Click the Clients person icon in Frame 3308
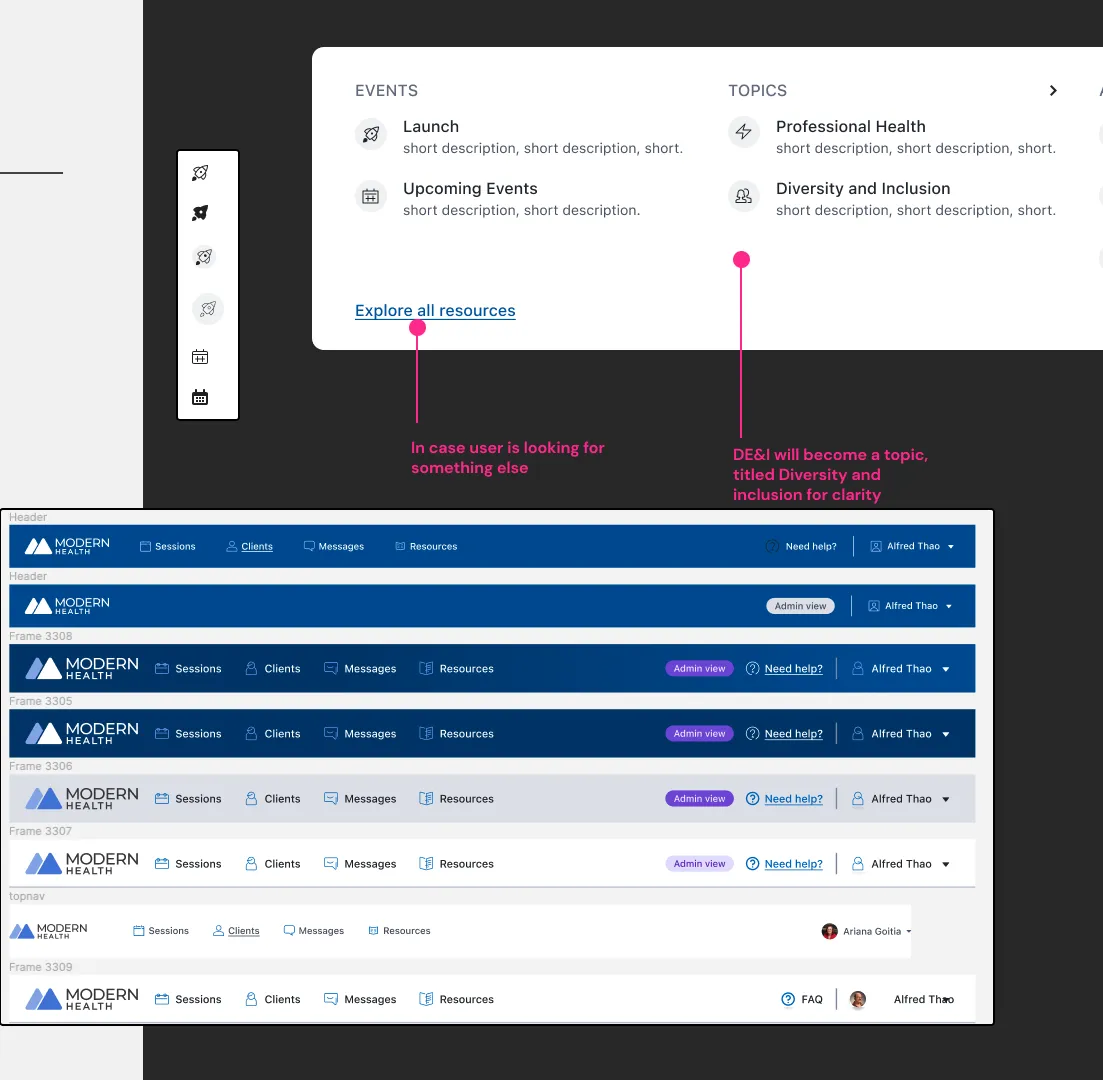1103x1080 pixels. (x=251, y=668)
